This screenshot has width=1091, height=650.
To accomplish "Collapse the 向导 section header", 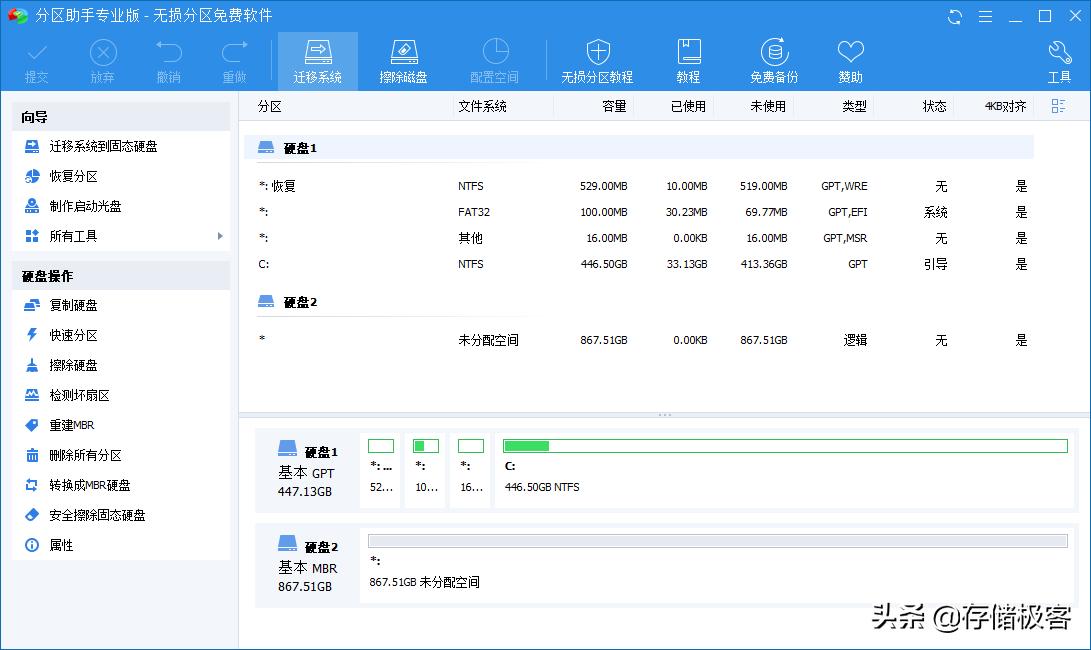I will (x=120, y=116).
